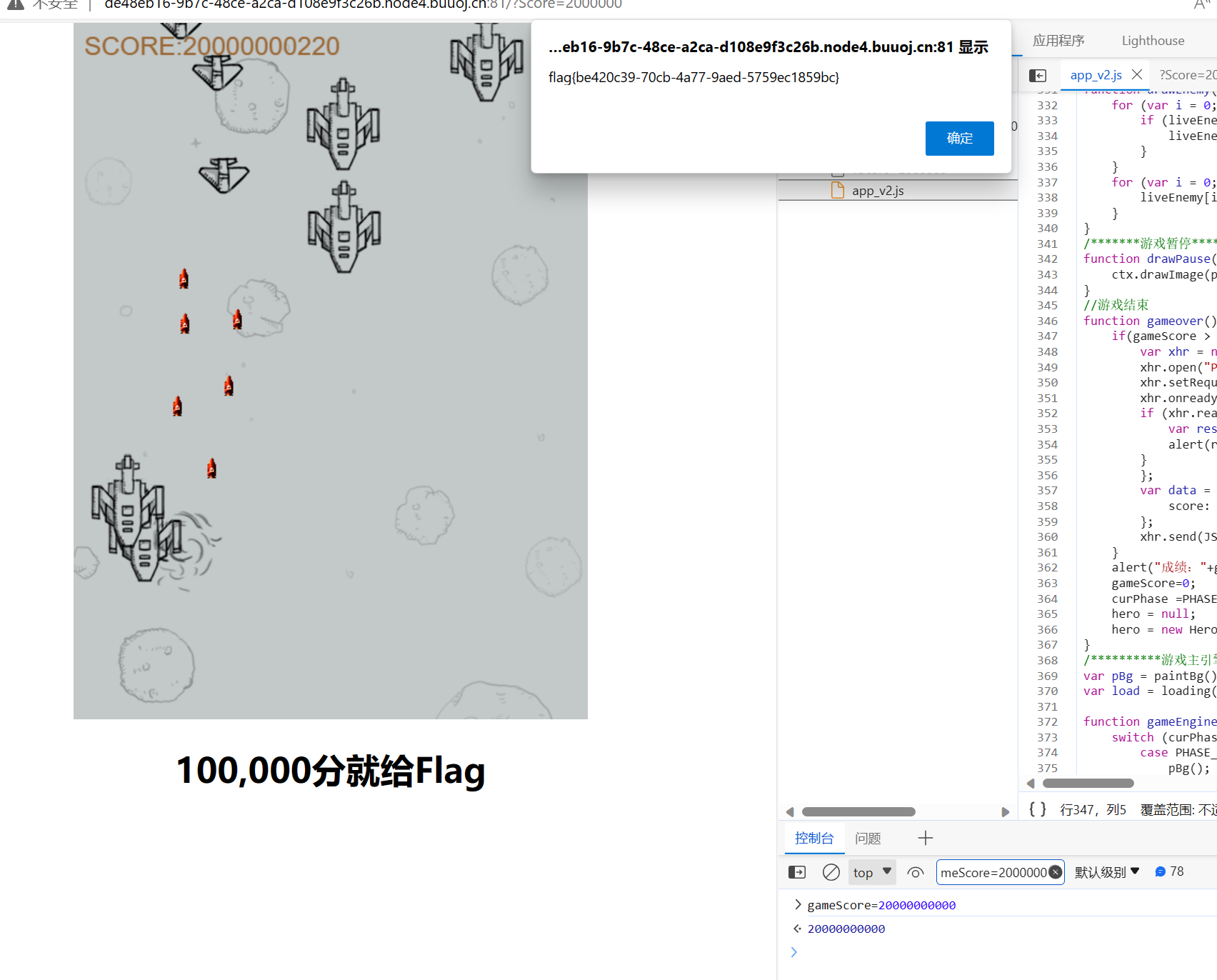The width and height of the screenshot is (1217, 980).
Task: Click the 行347, 列5 cursor position text
Action: (x=1093, y=809)
